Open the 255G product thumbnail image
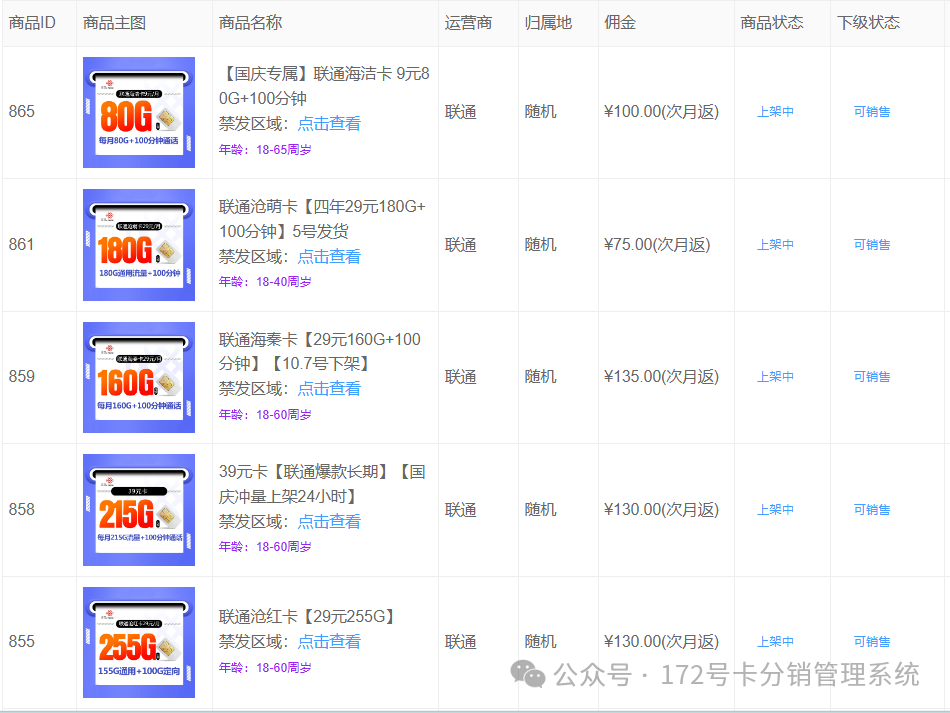The height and width of the screenshot is (713, 950). (139, 642)
